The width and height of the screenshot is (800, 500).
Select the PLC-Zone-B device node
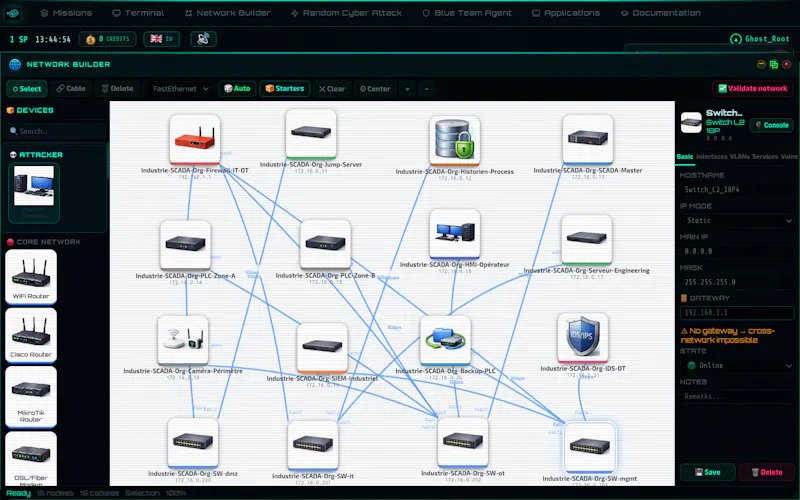(326, 244)
